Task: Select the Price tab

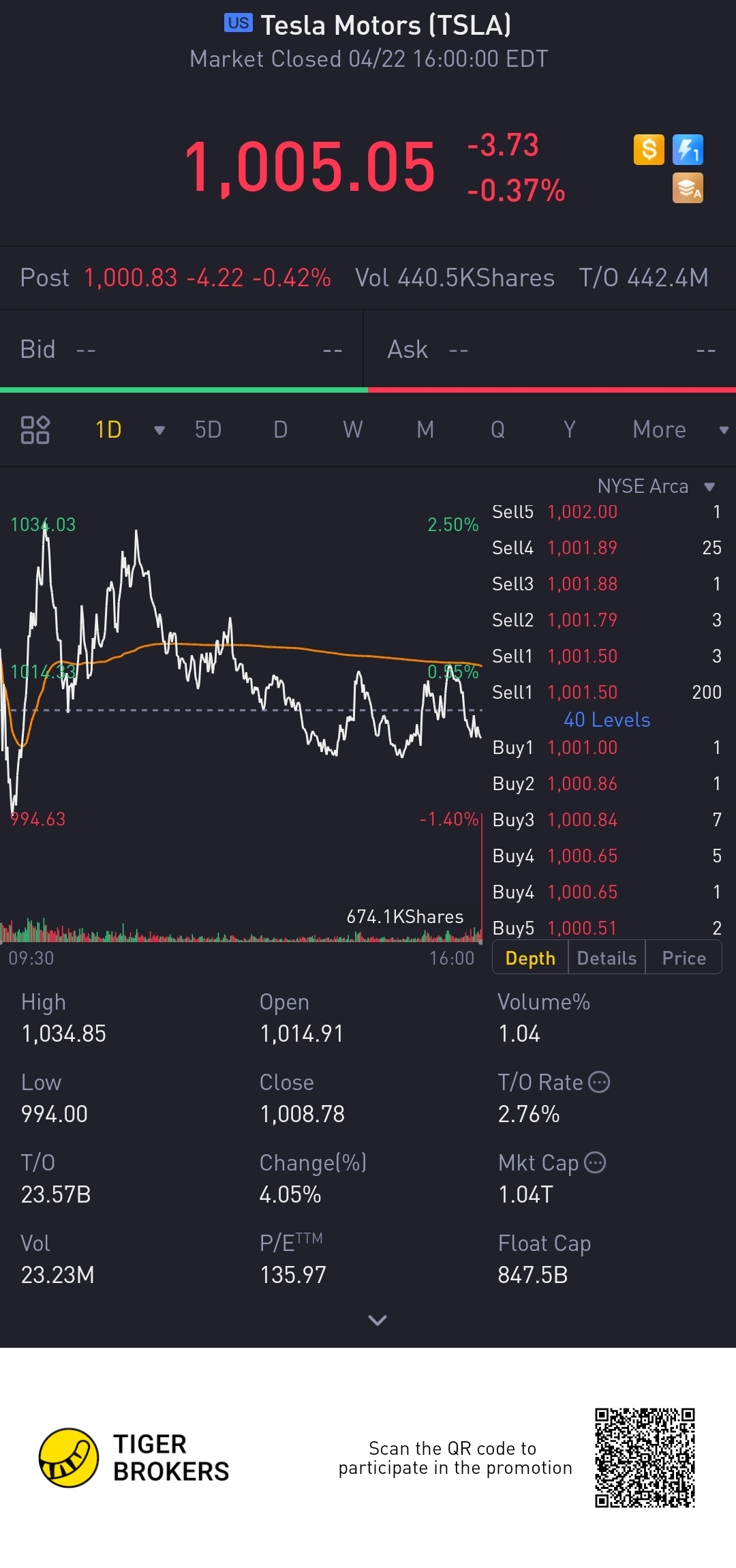Action: (x=684, y=958)
